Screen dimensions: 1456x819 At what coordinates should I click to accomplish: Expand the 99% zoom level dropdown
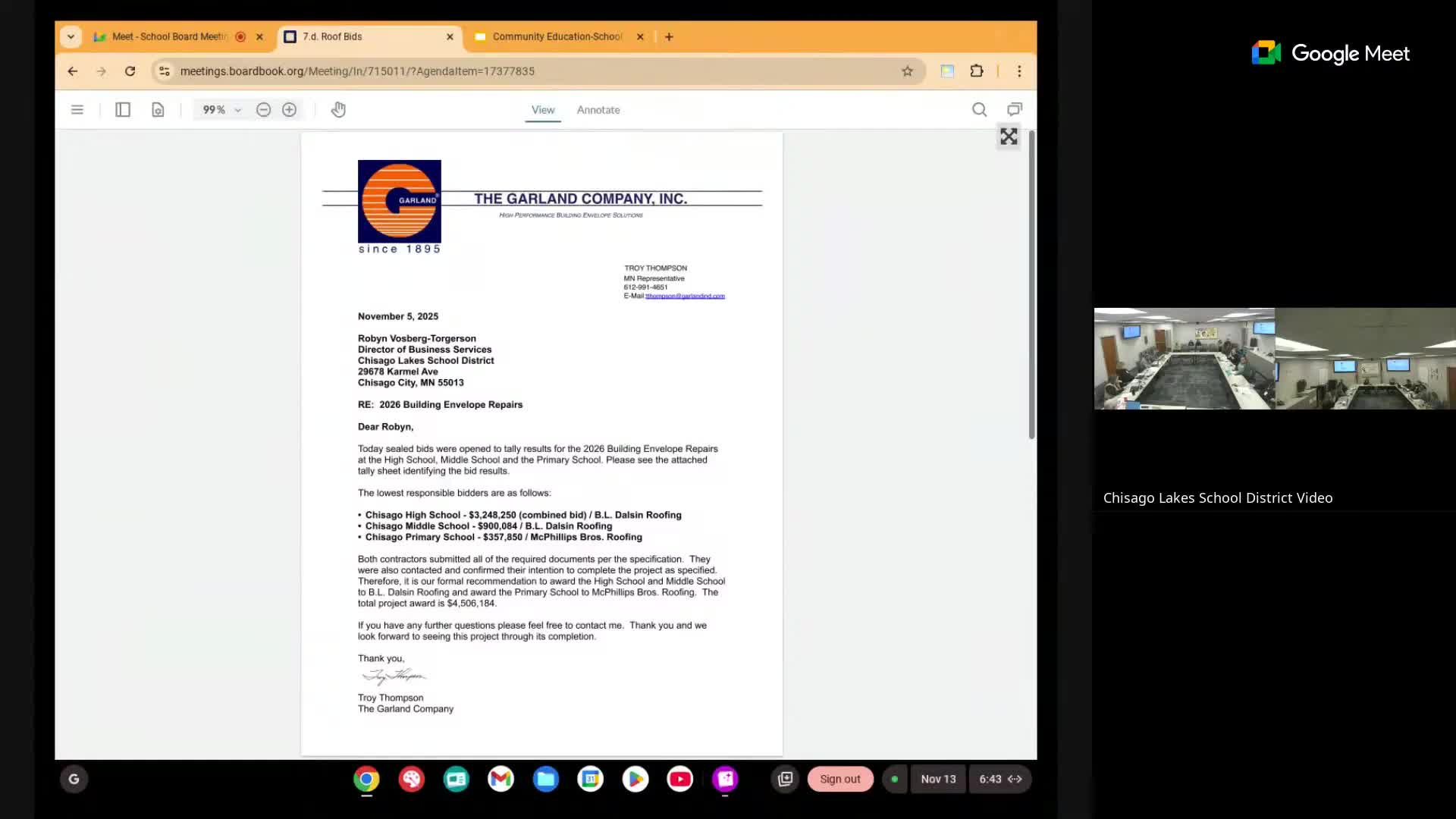tap(221, 110)
